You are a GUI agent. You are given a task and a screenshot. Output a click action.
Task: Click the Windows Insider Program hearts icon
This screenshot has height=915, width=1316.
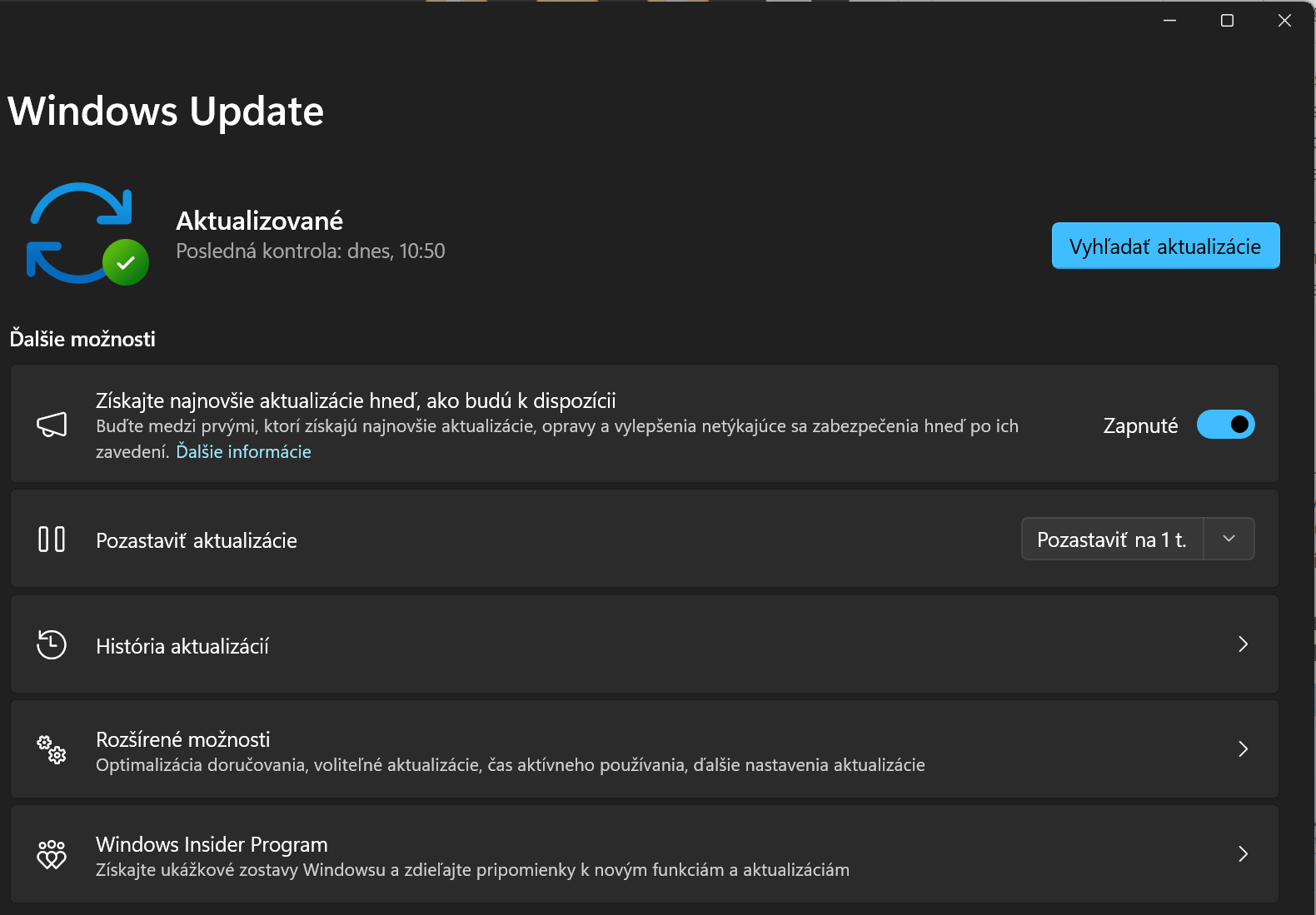click(52, 854)
